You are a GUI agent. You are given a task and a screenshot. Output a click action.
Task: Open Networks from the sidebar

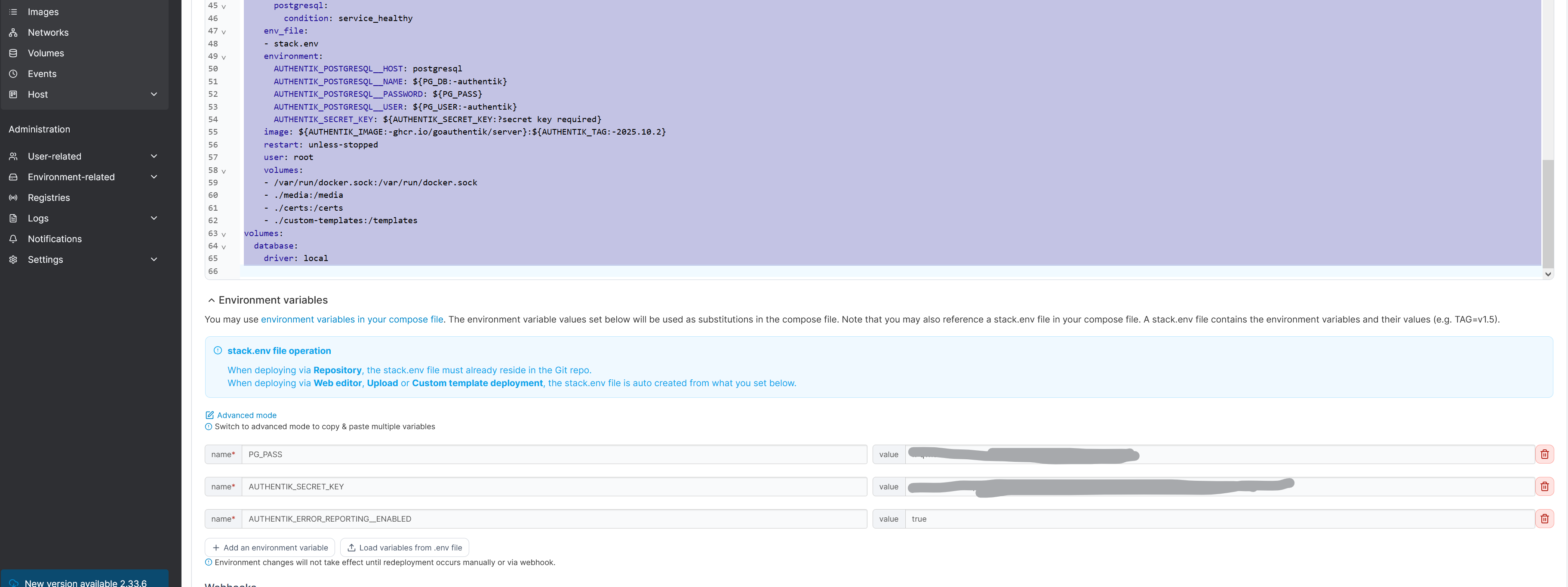click(48, 32)
